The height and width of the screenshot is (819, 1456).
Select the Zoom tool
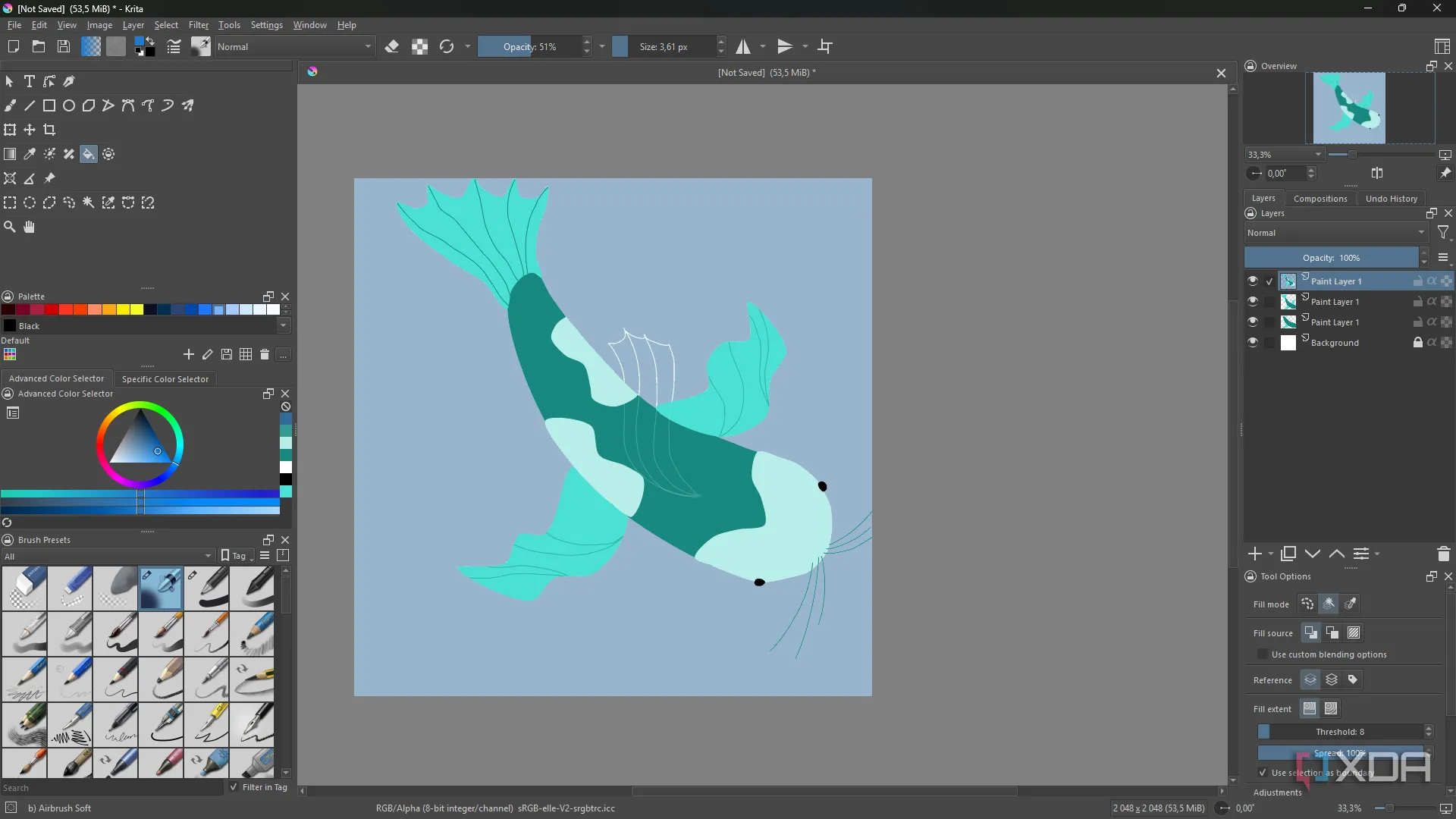point(9,227)
